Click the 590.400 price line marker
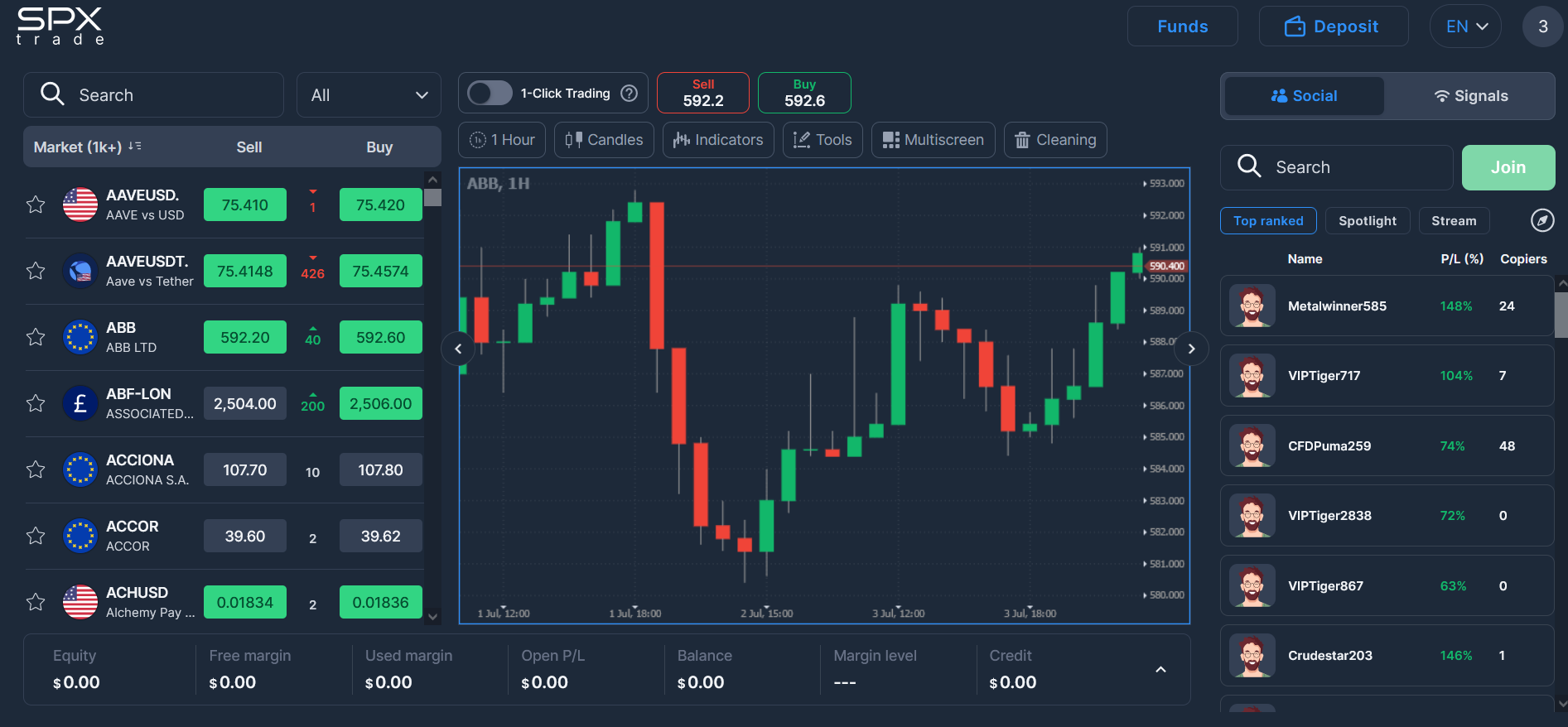 pos(1167,266)
